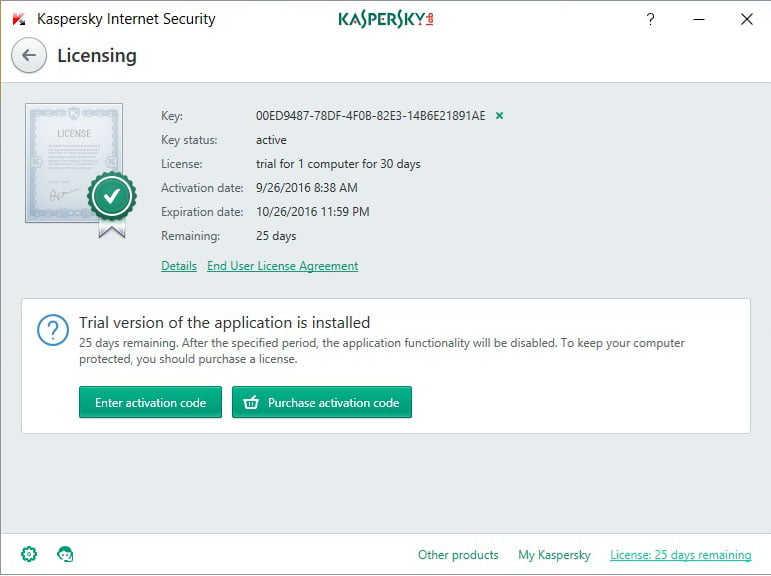Open the Details link

[x=179, y=266]
